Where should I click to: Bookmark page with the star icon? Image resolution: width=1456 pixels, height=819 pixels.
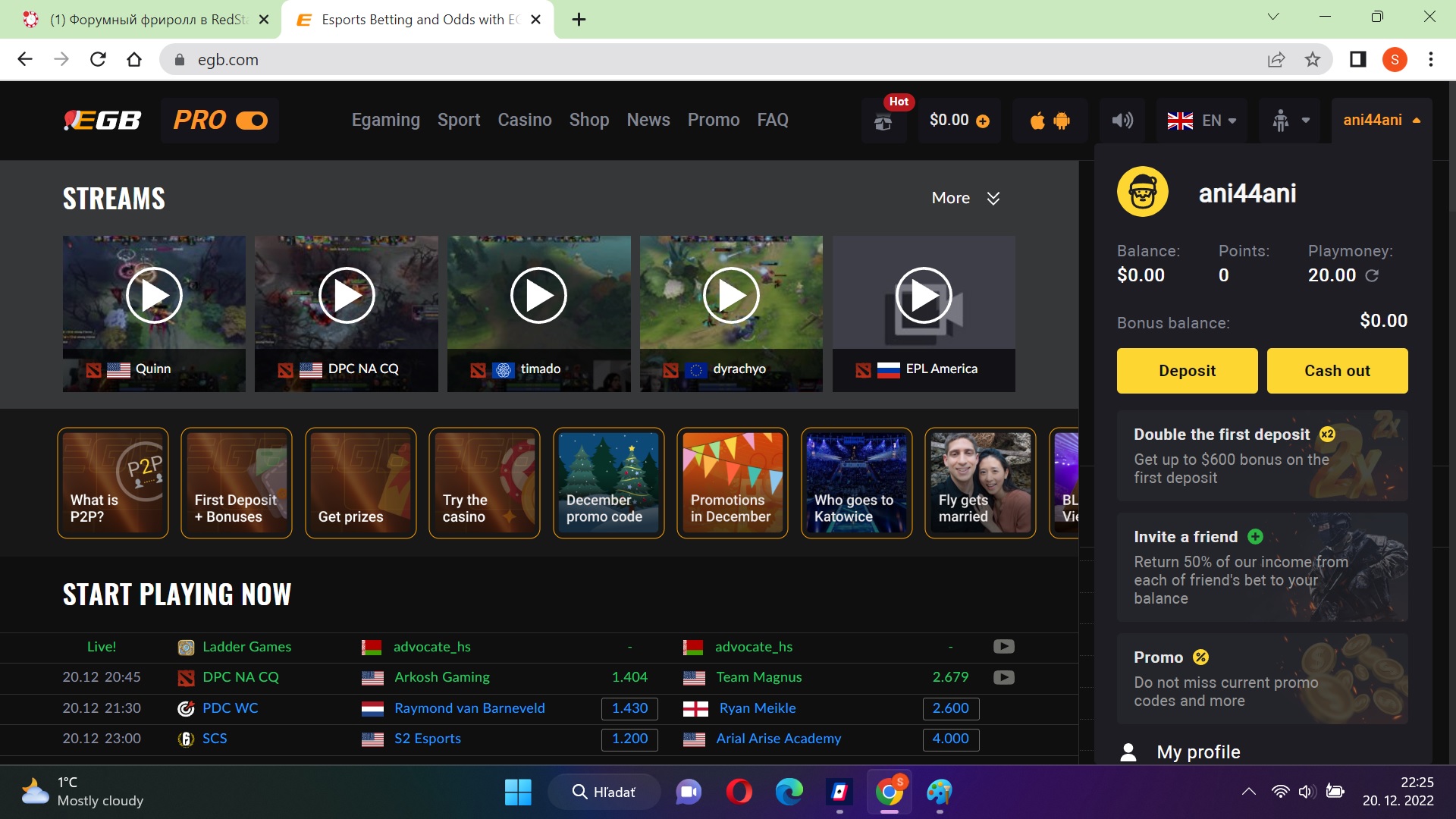point(1313,59)
